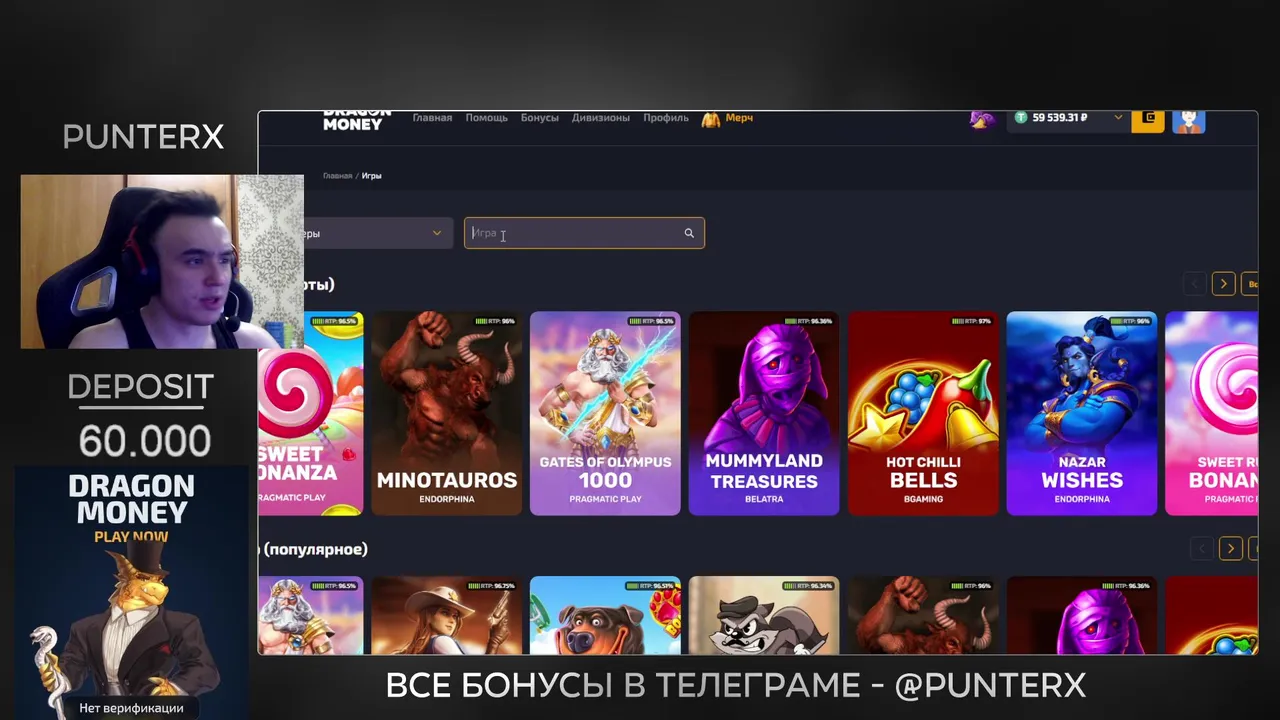The height and width of the screenshot is (720, 1280).
Task: Open Gates of Olympus 1000 card
Action: pyautogui.click(x=605, y=413)
